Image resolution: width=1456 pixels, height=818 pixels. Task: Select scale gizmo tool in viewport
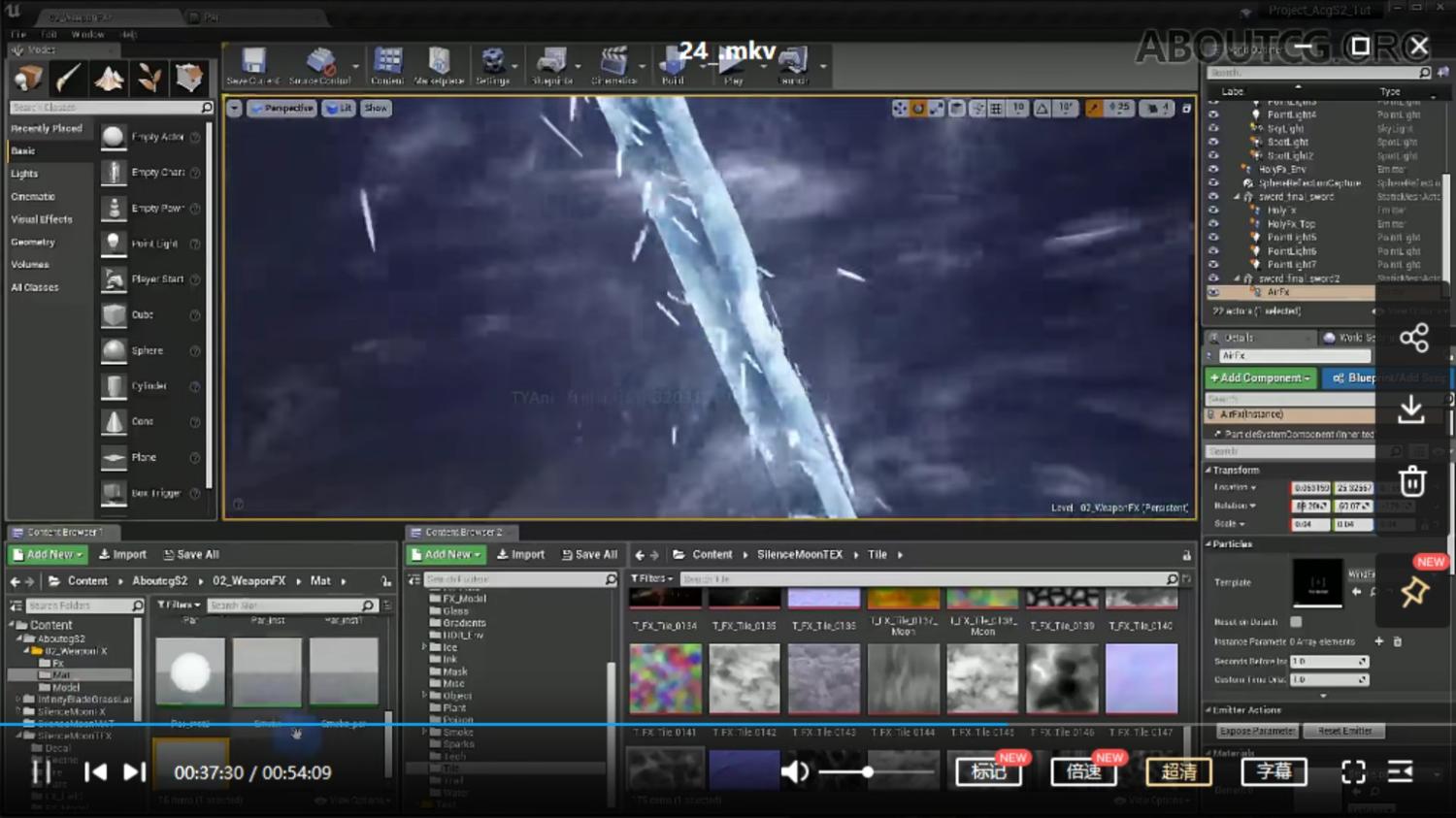[x=936, y=109]
